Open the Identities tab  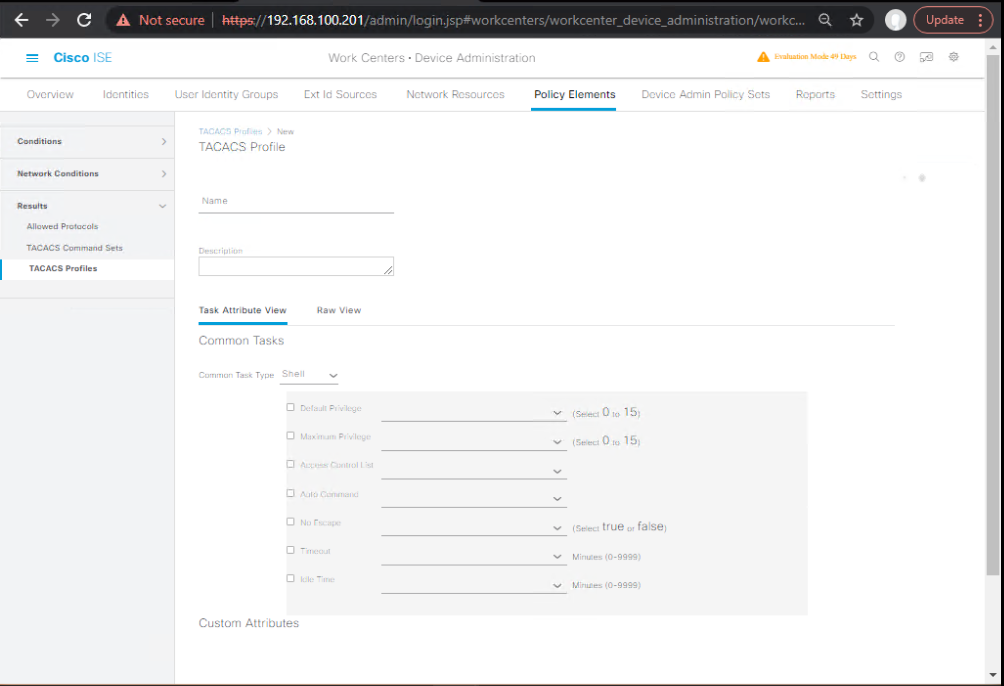126,94
